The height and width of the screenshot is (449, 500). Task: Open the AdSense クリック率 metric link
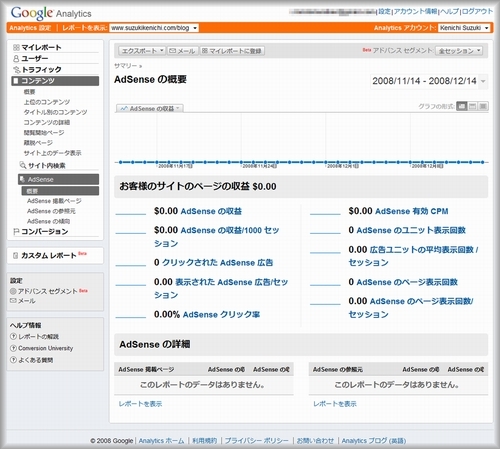[x=221, y=315]
